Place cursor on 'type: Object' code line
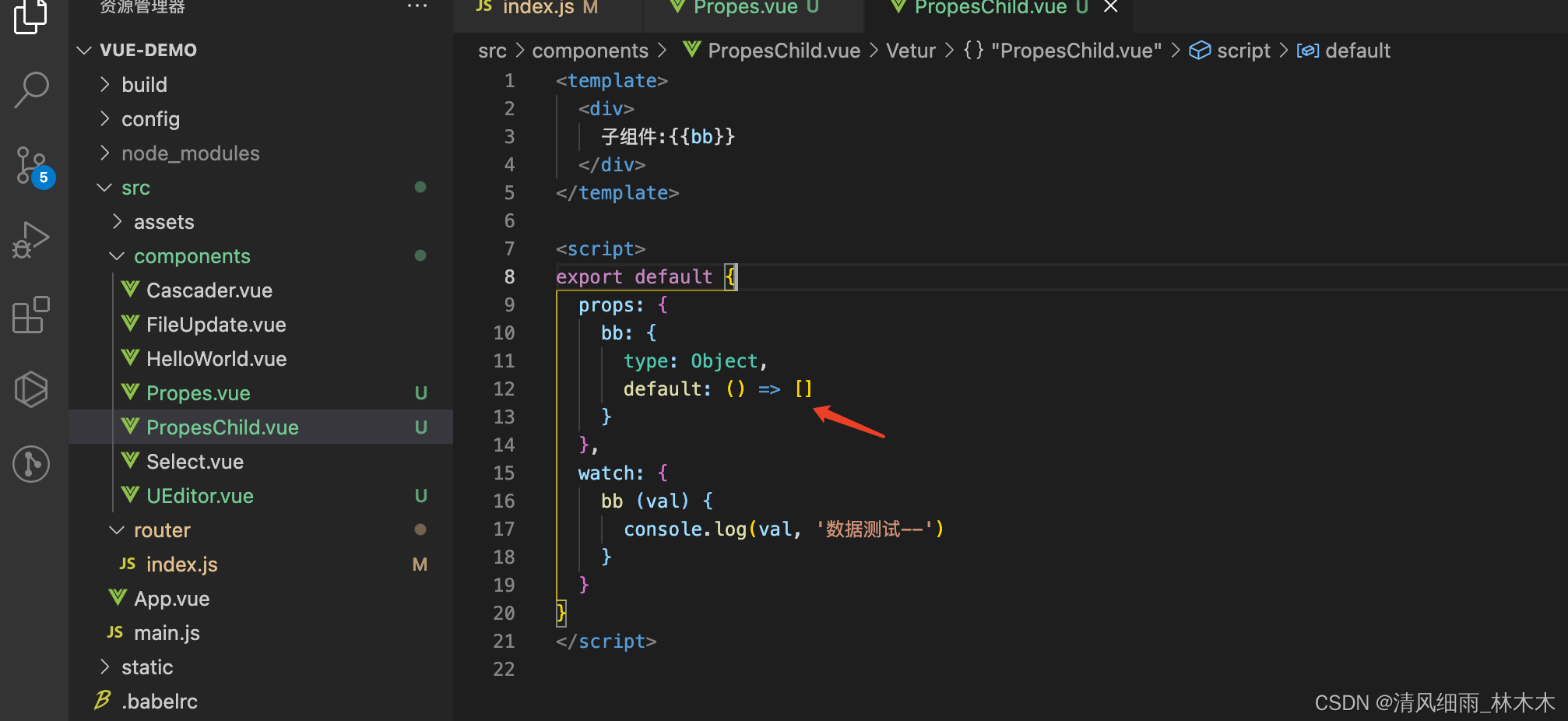Viewport: 1568px width, 721px height. click(x=695, y=360)
